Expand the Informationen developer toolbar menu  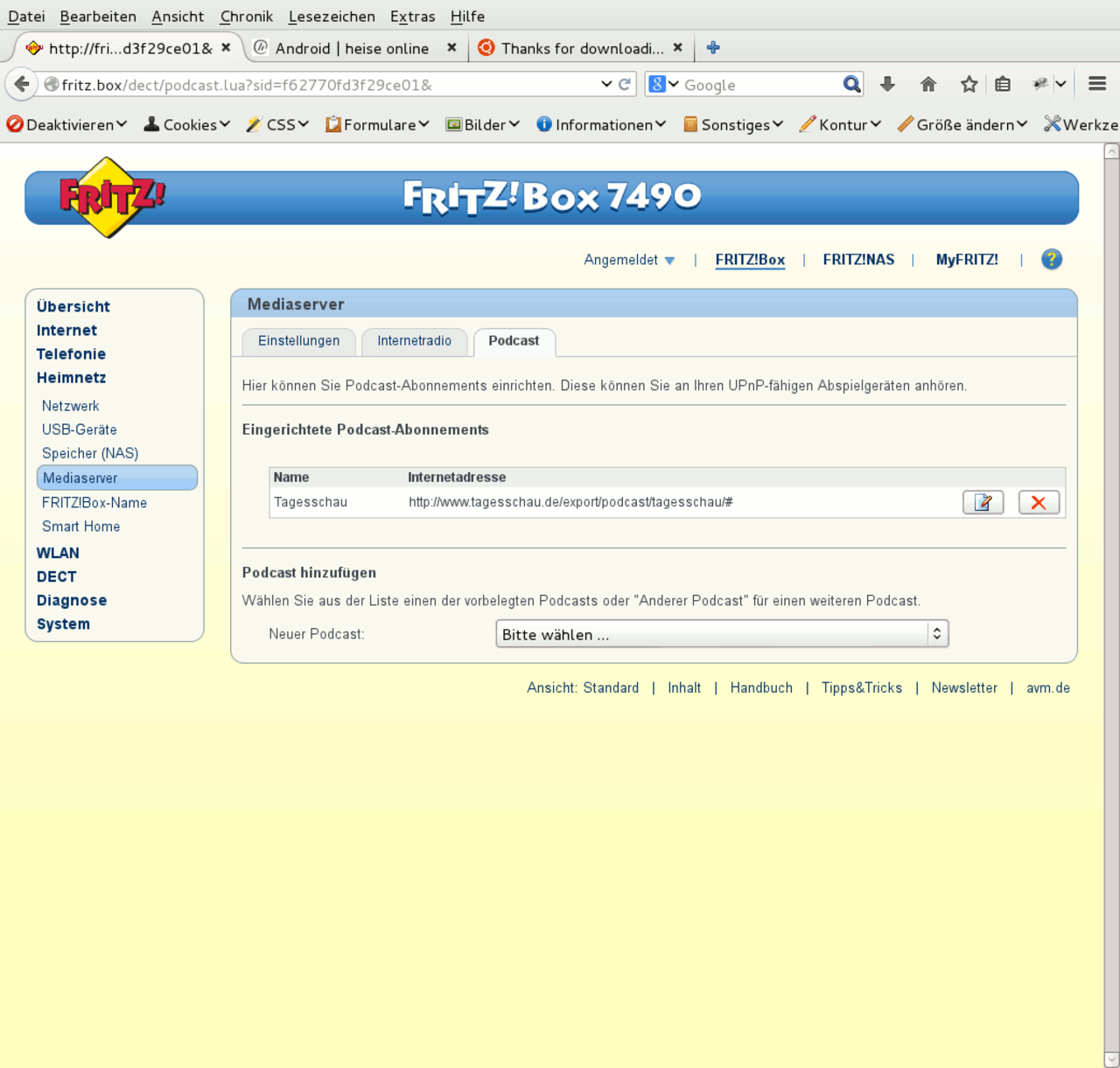601,125
